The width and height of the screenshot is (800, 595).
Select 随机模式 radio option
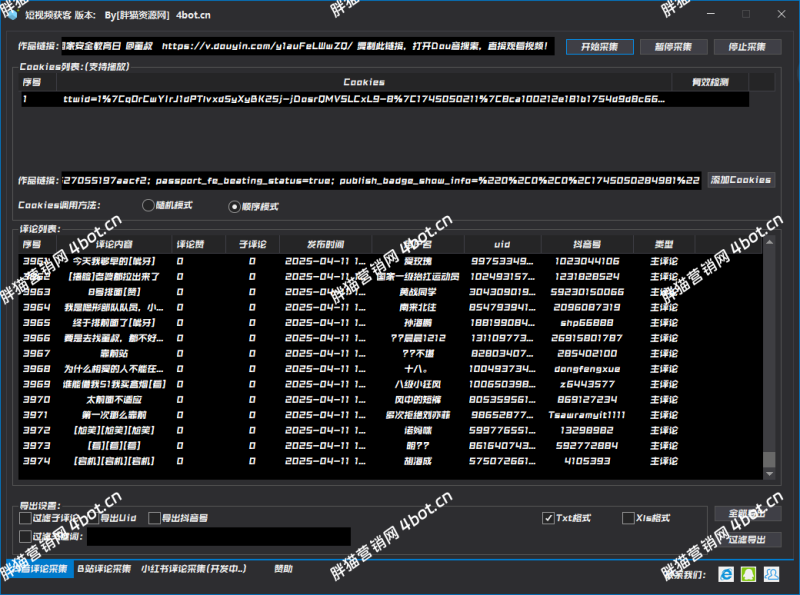[149, 206]
